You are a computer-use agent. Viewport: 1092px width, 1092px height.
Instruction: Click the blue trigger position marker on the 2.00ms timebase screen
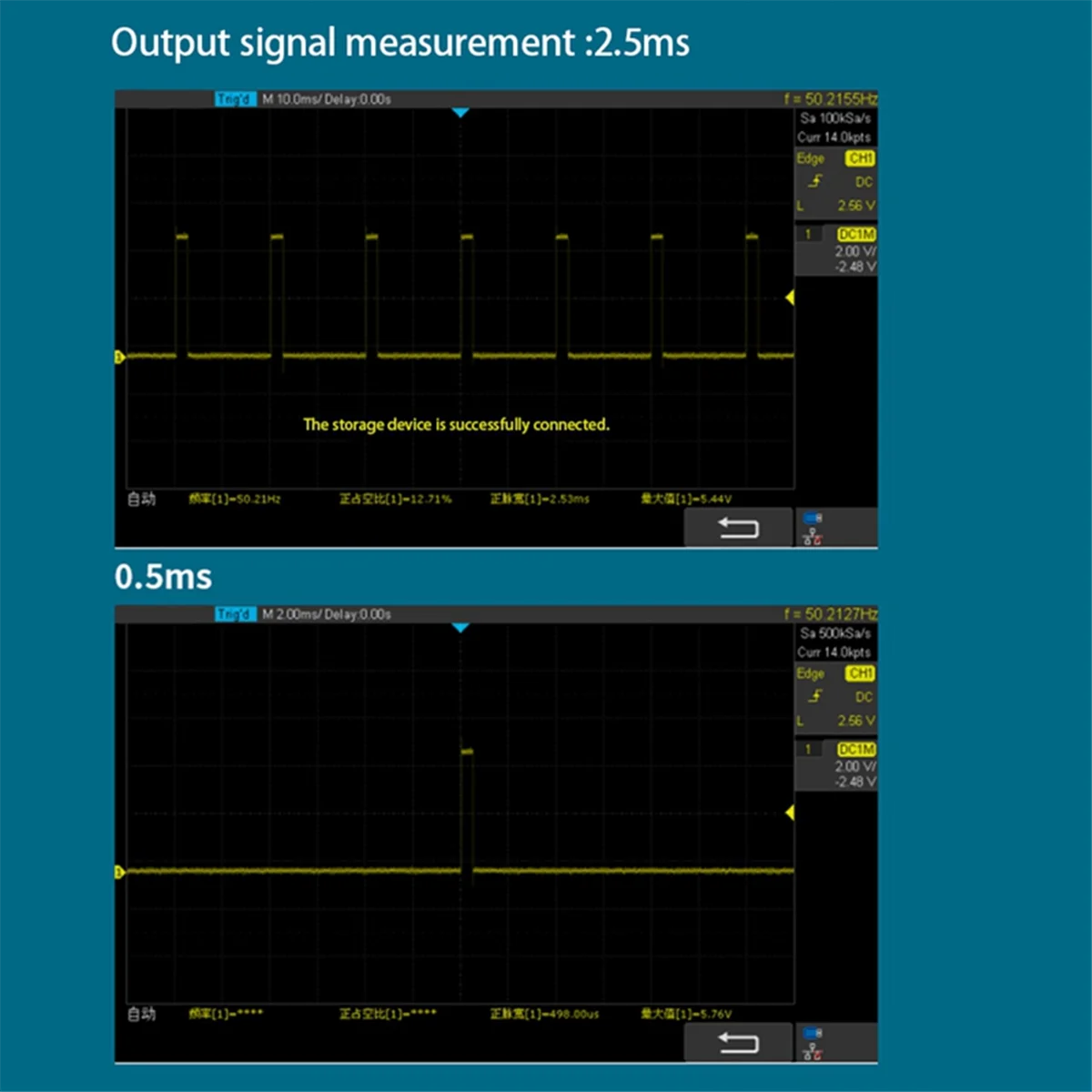click(460, 628)
